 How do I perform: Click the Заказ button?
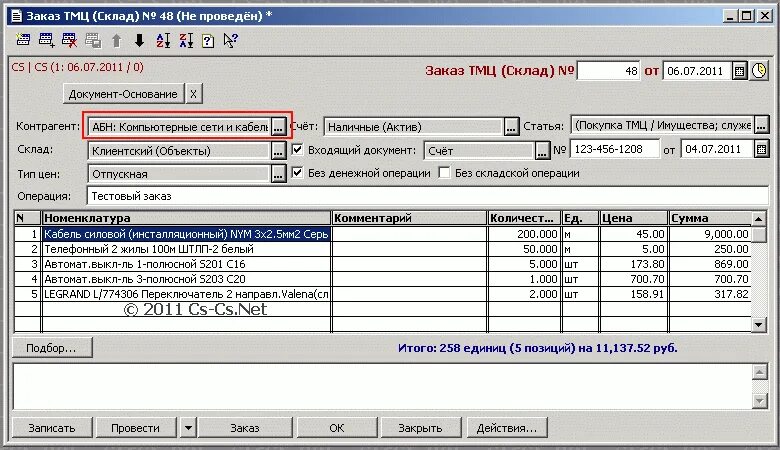pos(245,428)
